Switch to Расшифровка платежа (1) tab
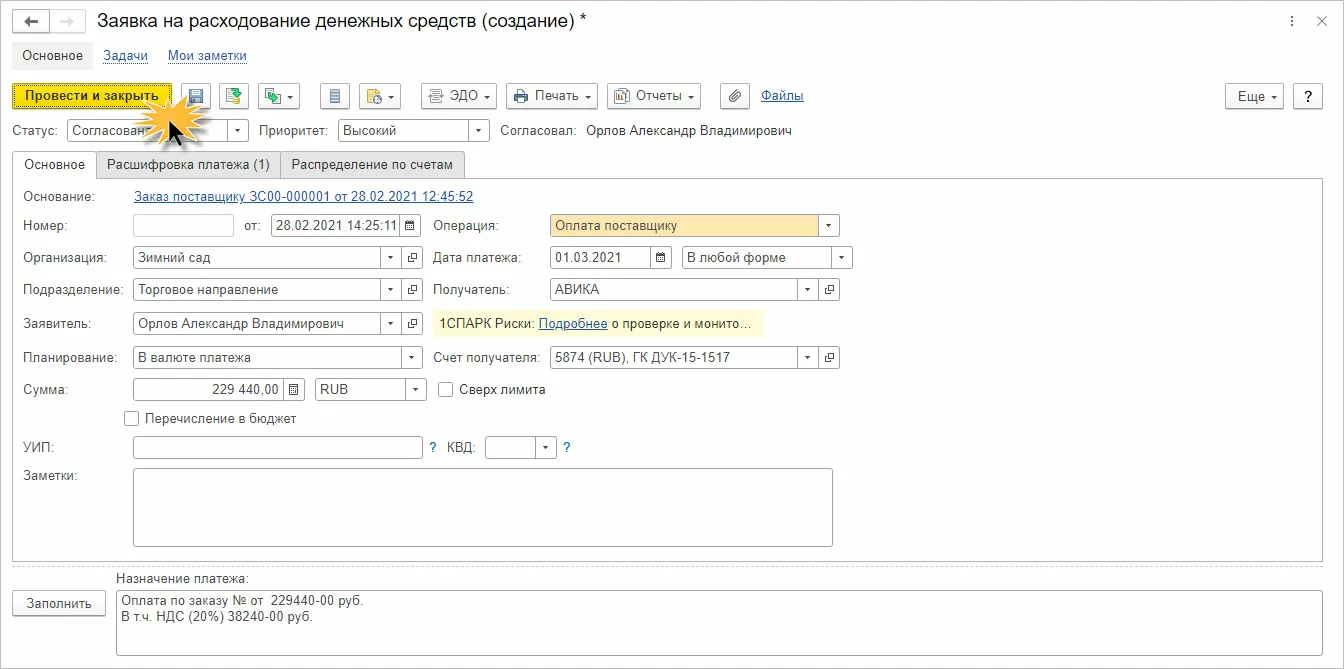 pyautogui.click(x=188, y=164)
